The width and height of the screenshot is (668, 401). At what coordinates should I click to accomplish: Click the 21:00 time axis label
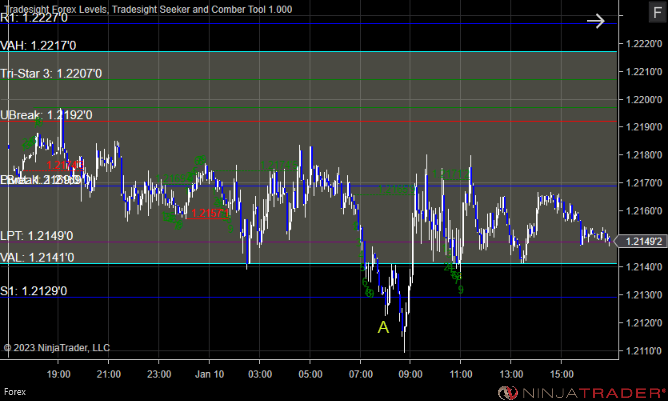pyautogui.click(x=109, y=374)
